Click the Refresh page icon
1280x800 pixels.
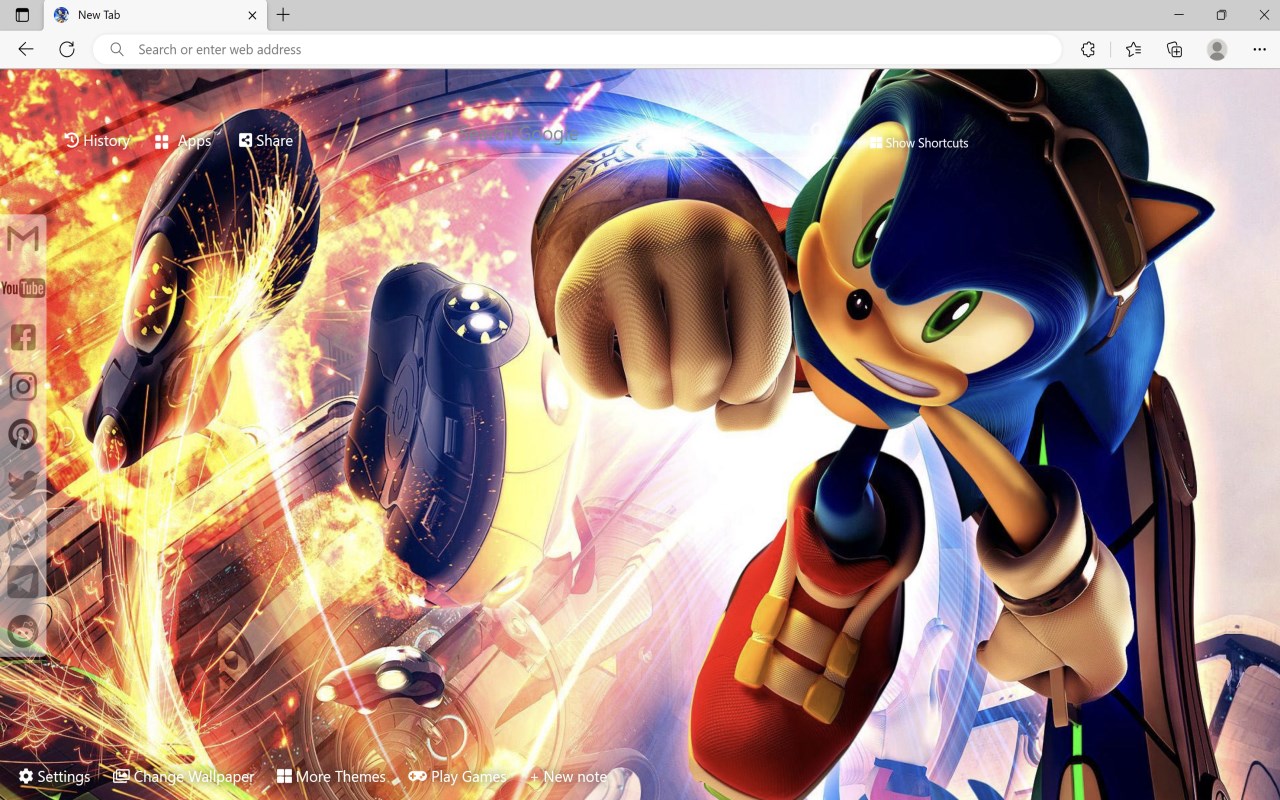[x=67, y=49]
